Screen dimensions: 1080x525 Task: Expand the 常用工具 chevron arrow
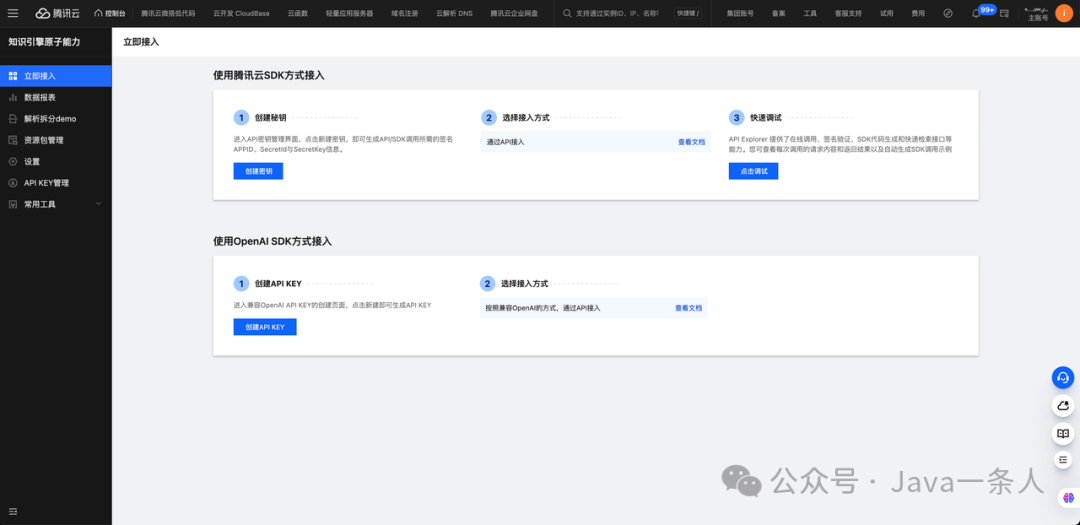98,204
